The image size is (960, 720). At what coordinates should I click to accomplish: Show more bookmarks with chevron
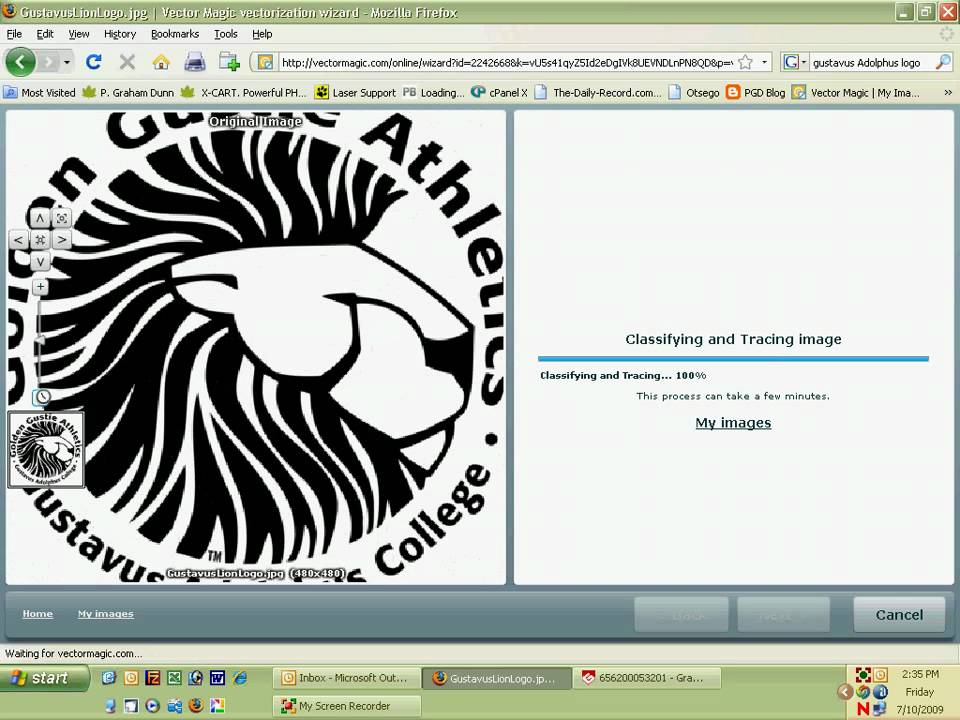[948, 92]
